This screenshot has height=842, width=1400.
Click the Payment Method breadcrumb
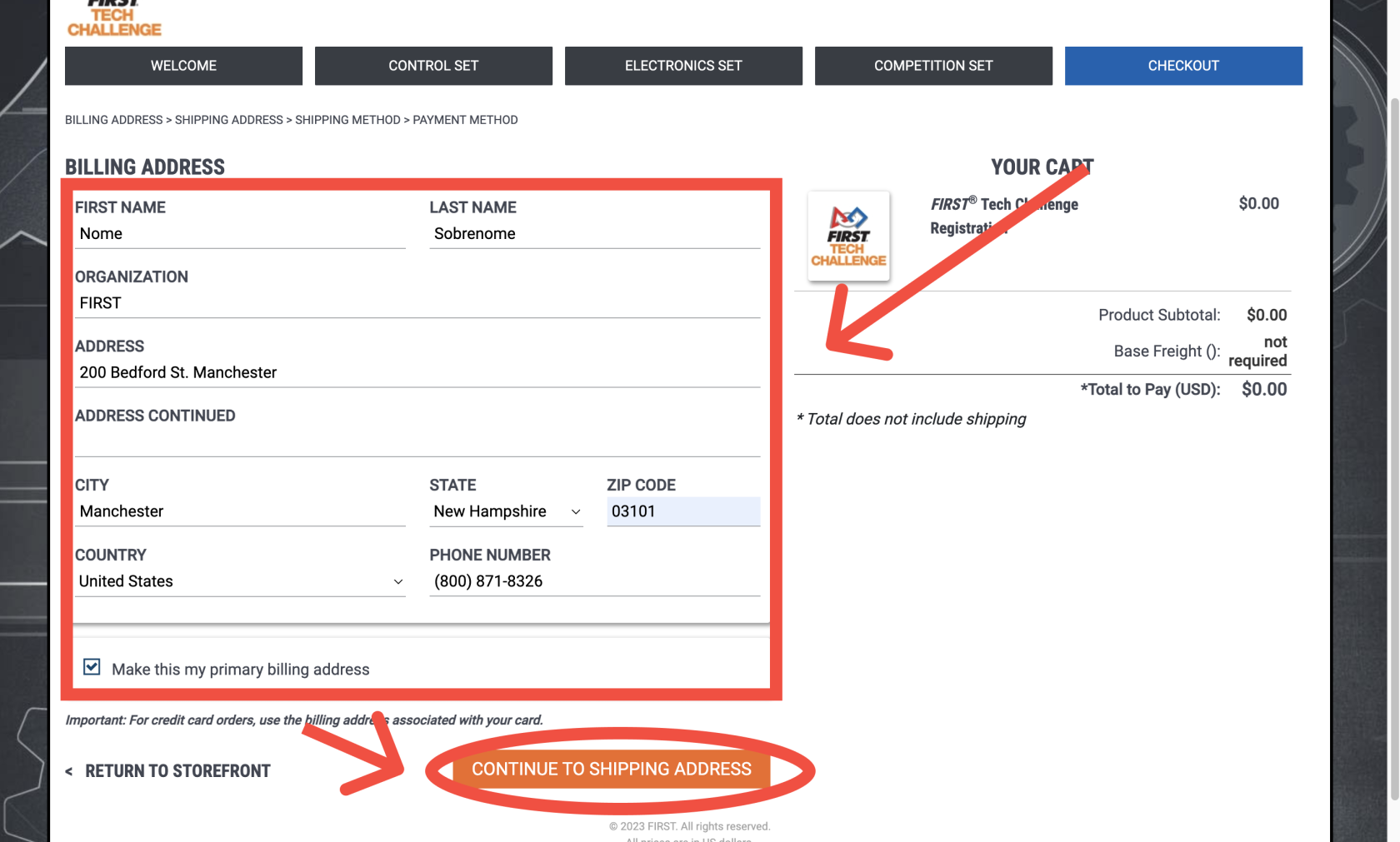465,120
